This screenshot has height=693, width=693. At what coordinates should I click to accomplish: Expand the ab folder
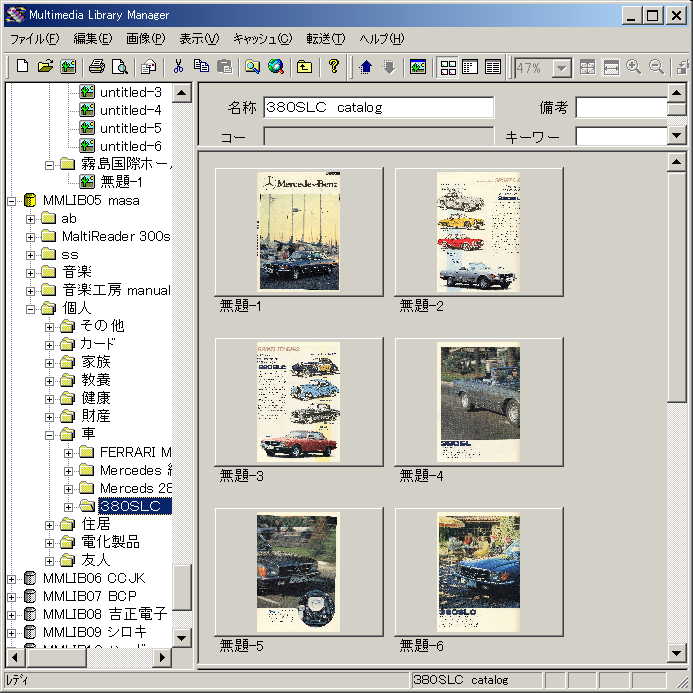click(x=30, y=219)
